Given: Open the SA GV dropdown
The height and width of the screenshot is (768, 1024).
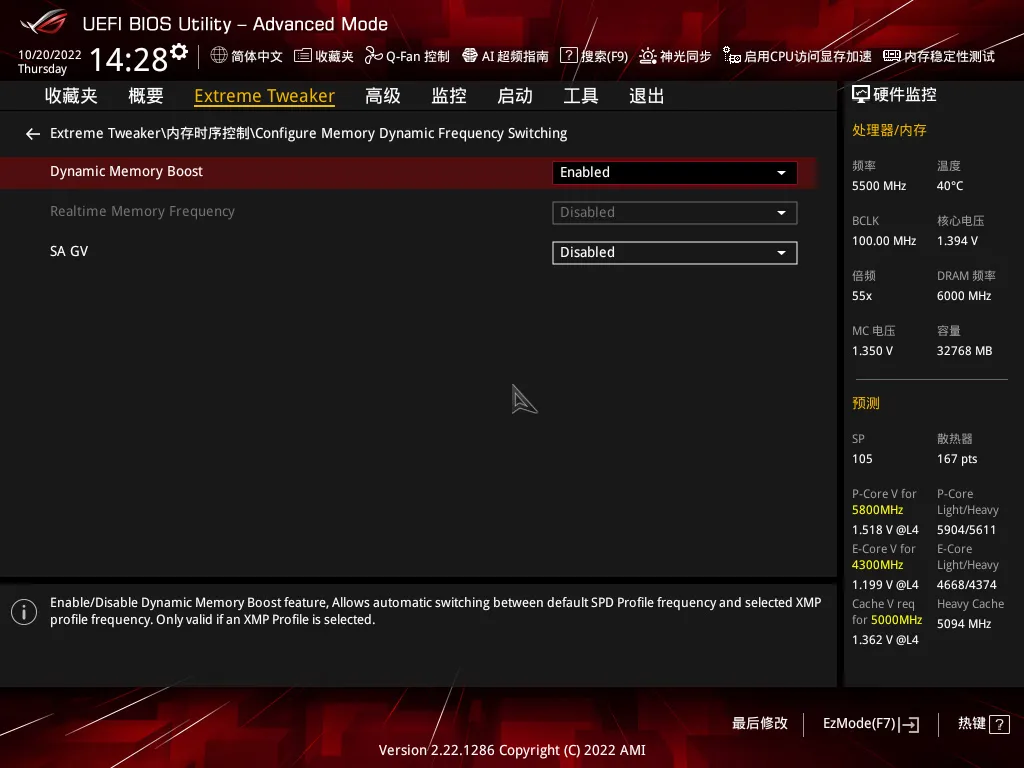Looking at the screenshot, I should point(675,253).
